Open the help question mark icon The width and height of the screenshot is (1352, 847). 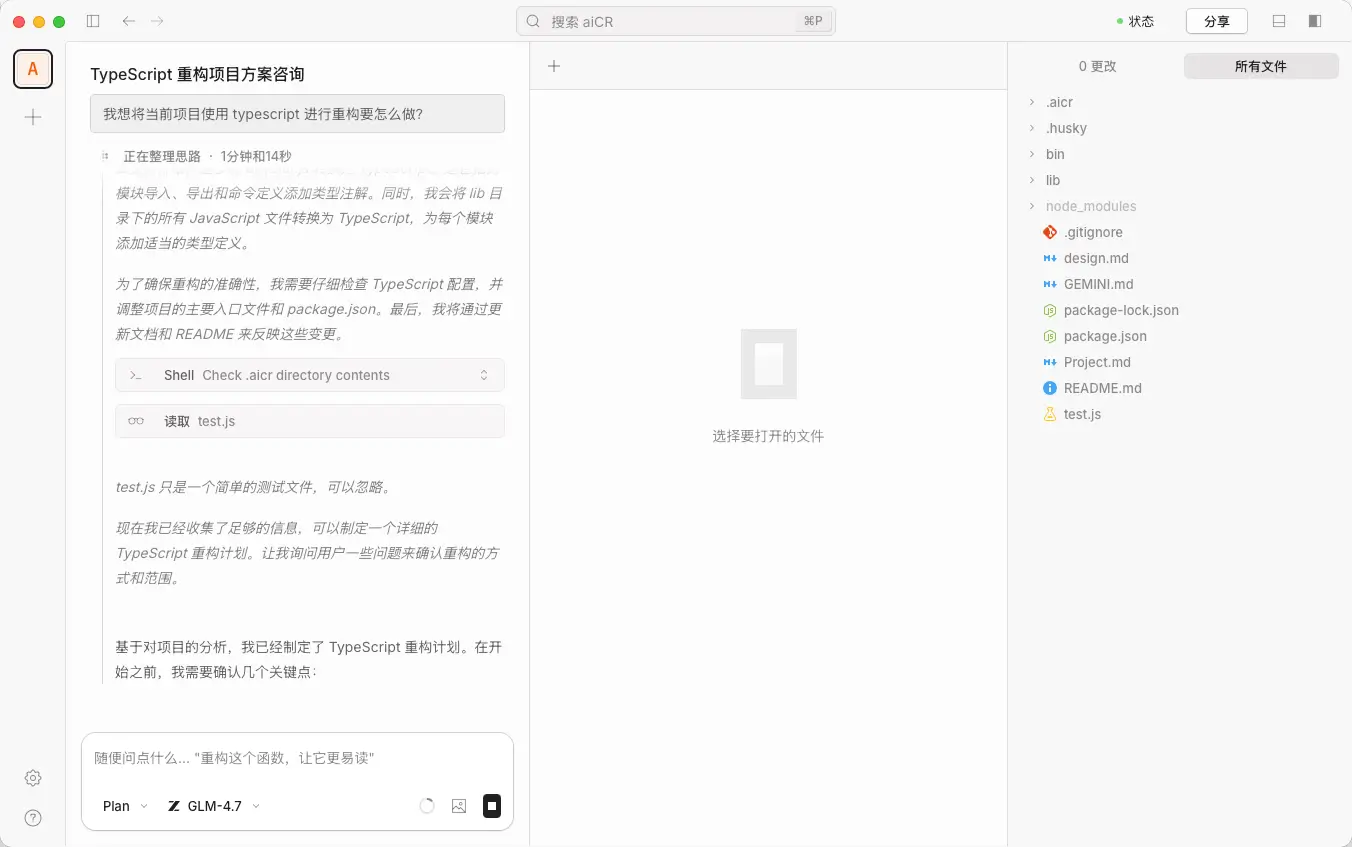[33, 818]
